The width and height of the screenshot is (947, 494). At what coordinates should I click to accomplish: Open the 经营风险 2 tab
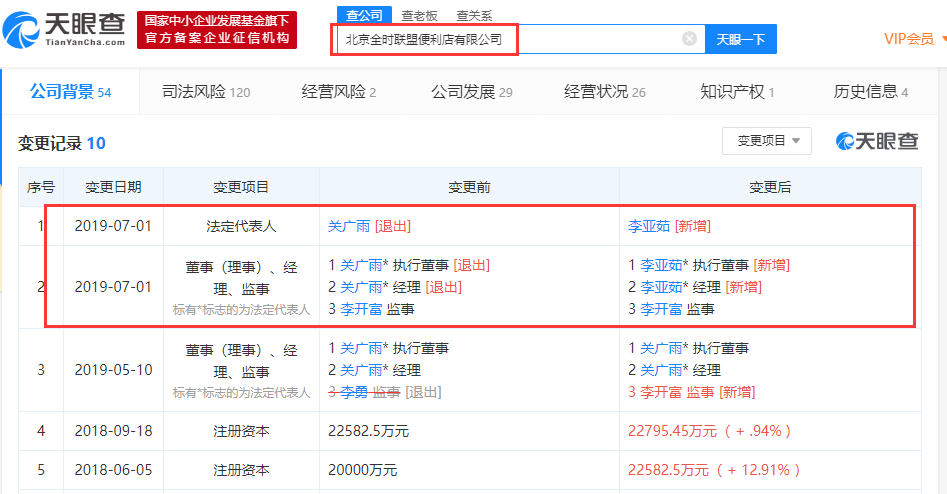pyautogui.click(x=339, y=92)
